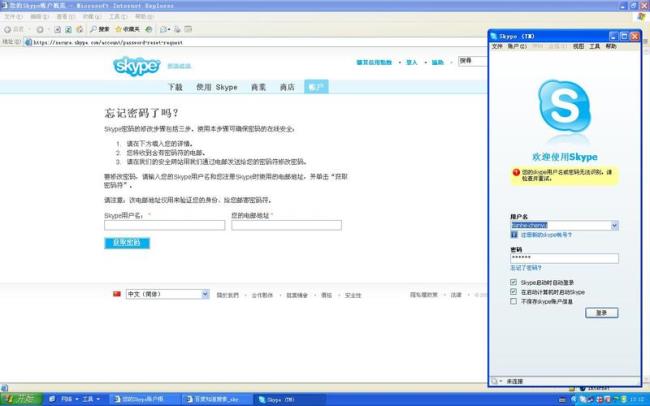Select the 下载 tab on the Skype site

[x=175, y=87]
